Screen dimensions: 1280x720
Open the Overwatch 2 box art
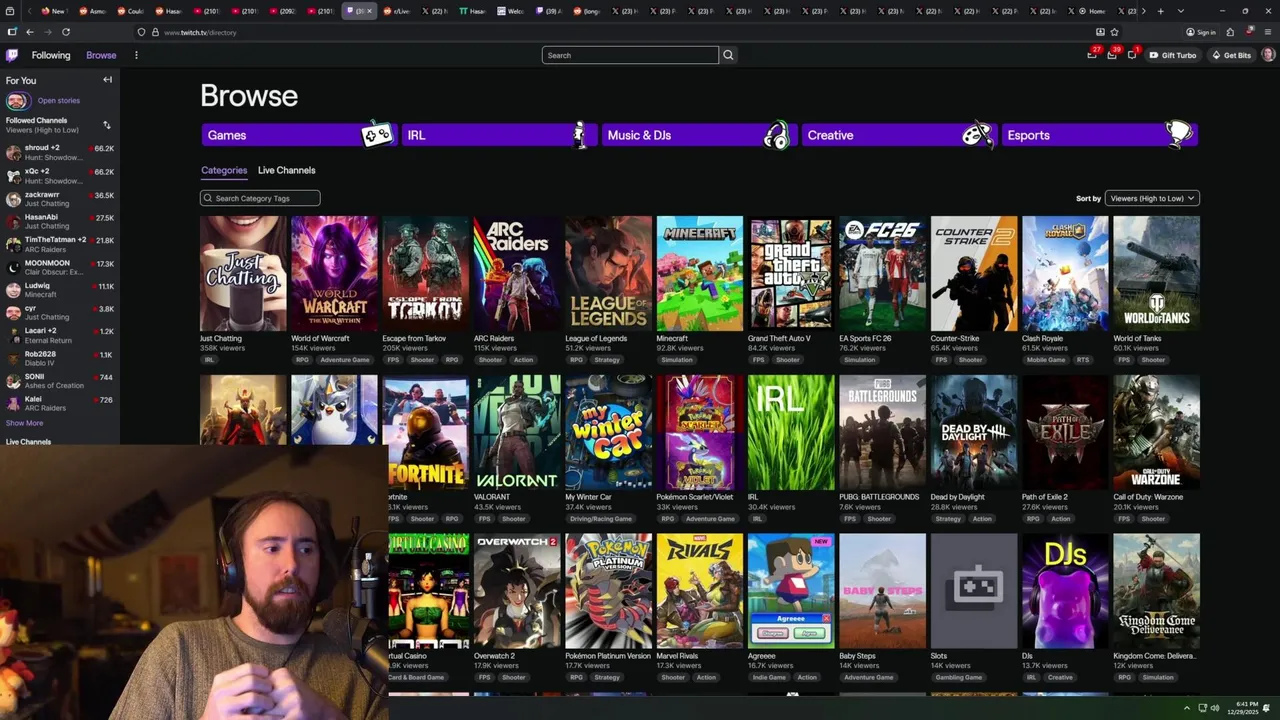(x=517, y=591)
